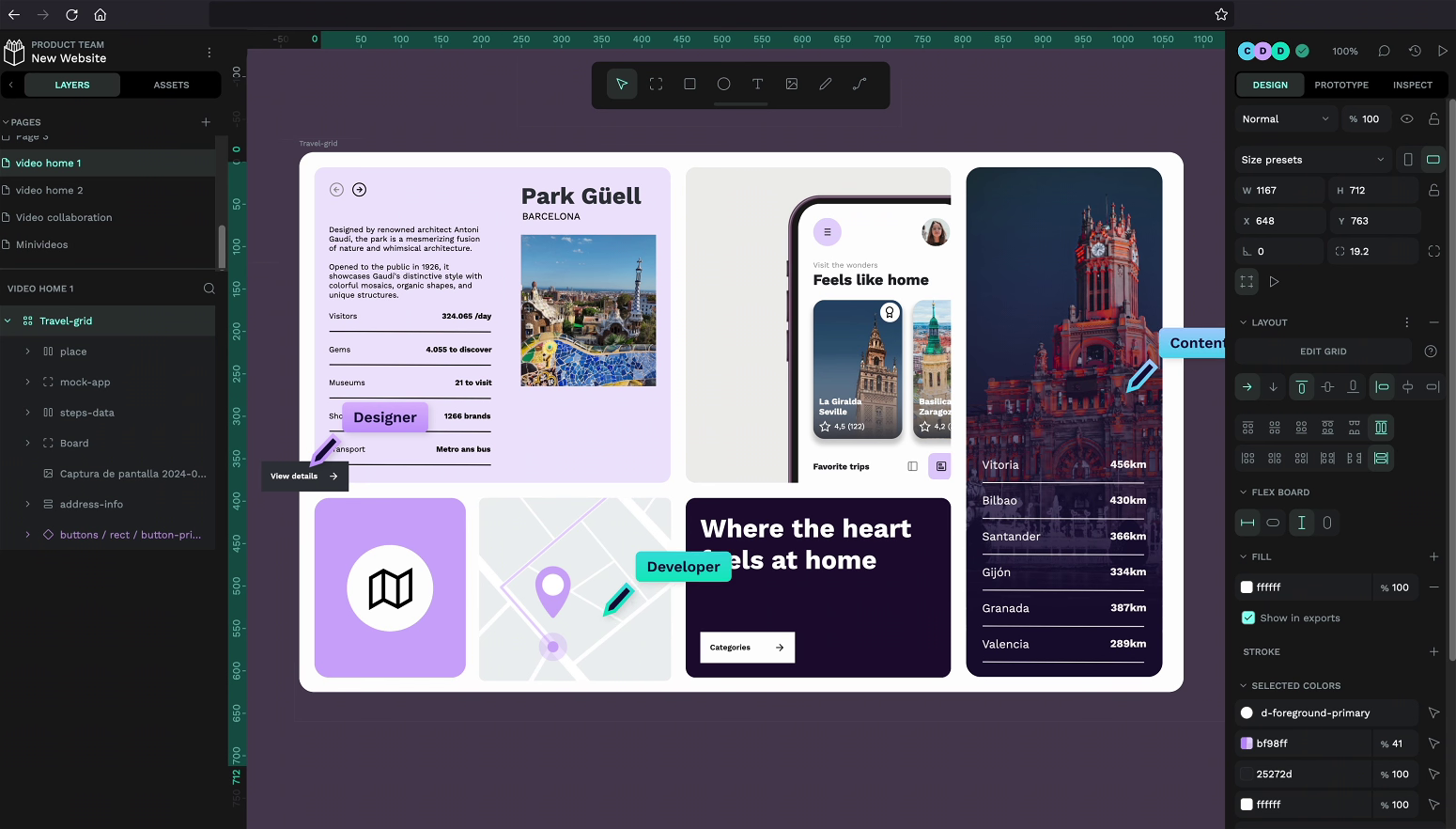Image resolution: width=1456 pixels, height=829 pixels.
Task: Toggle Show in exports checkbox
Action: point(1248,618)
